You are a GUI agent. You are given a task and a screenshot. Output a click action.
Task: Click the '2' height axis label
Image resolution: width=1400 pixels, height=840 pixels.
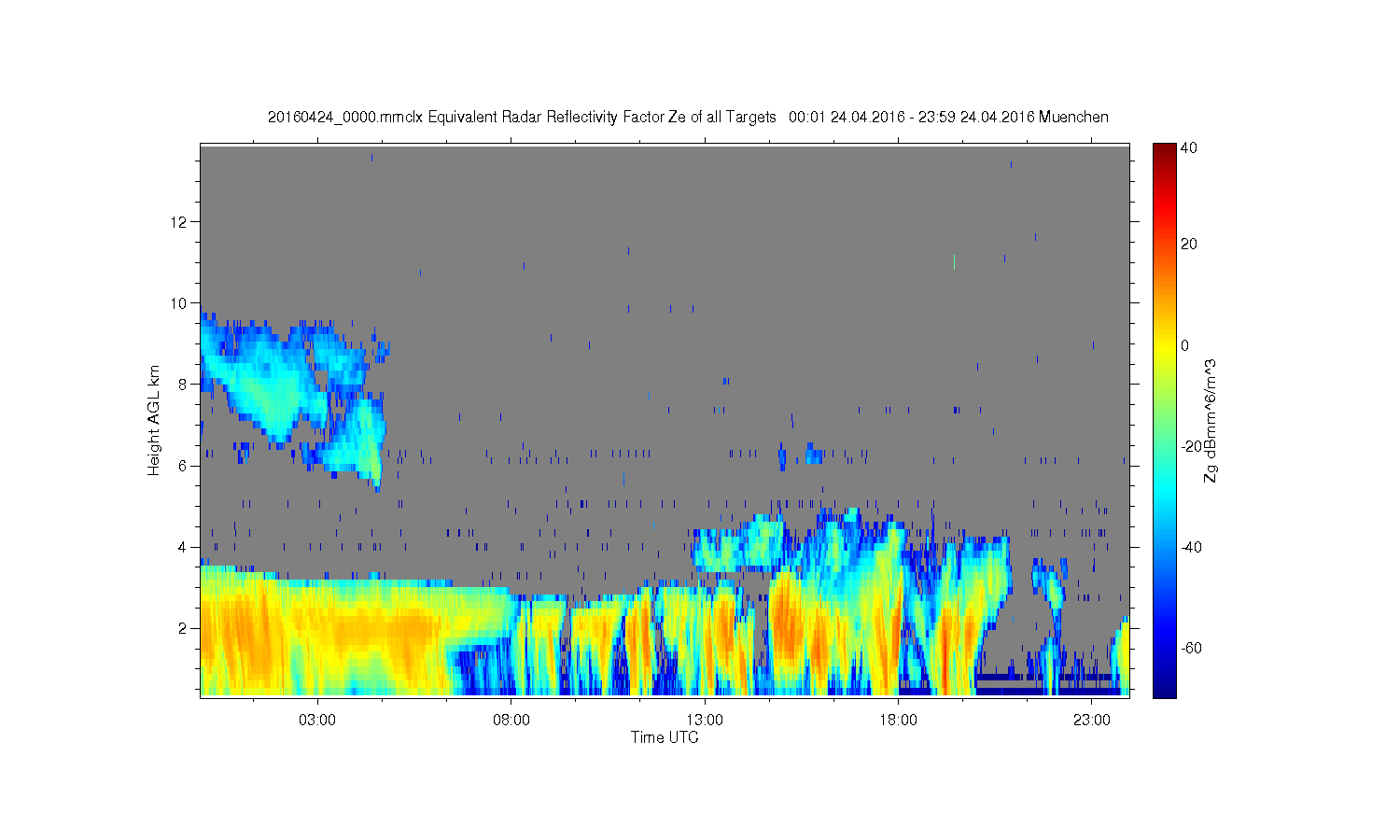(184, 627)
